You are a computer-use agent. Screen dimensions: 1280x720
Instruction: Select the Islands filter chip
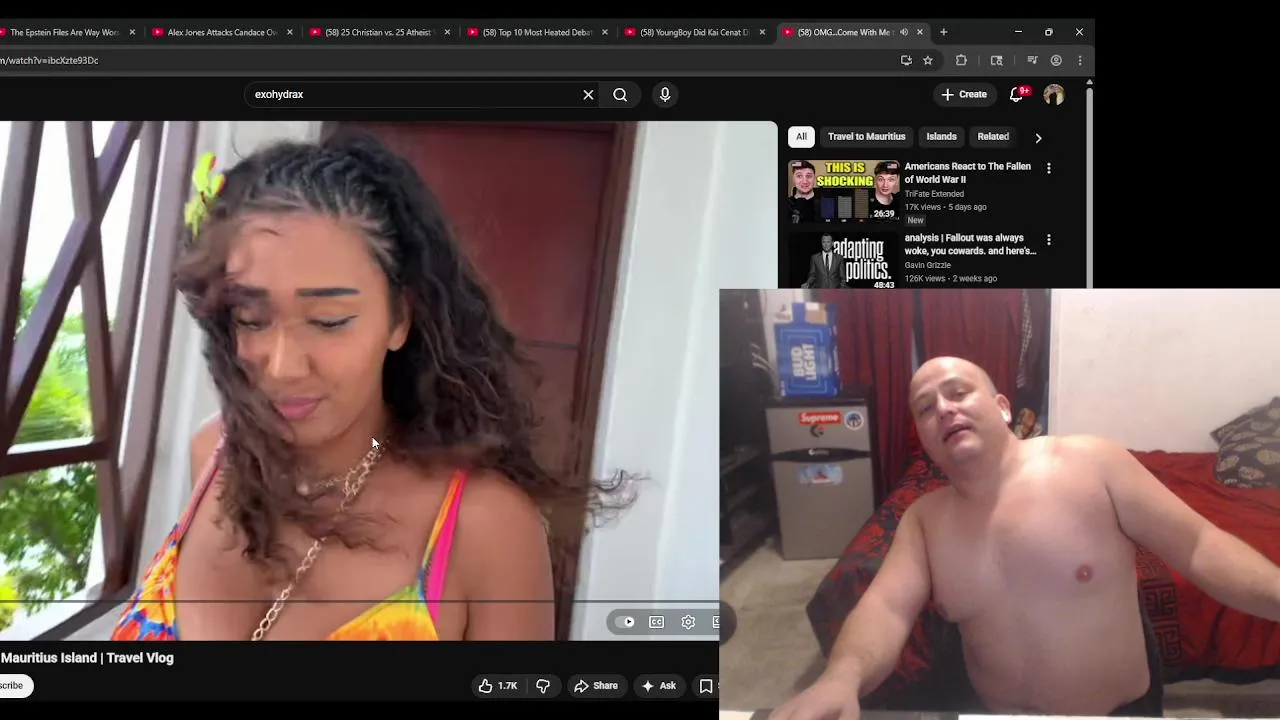941,137
